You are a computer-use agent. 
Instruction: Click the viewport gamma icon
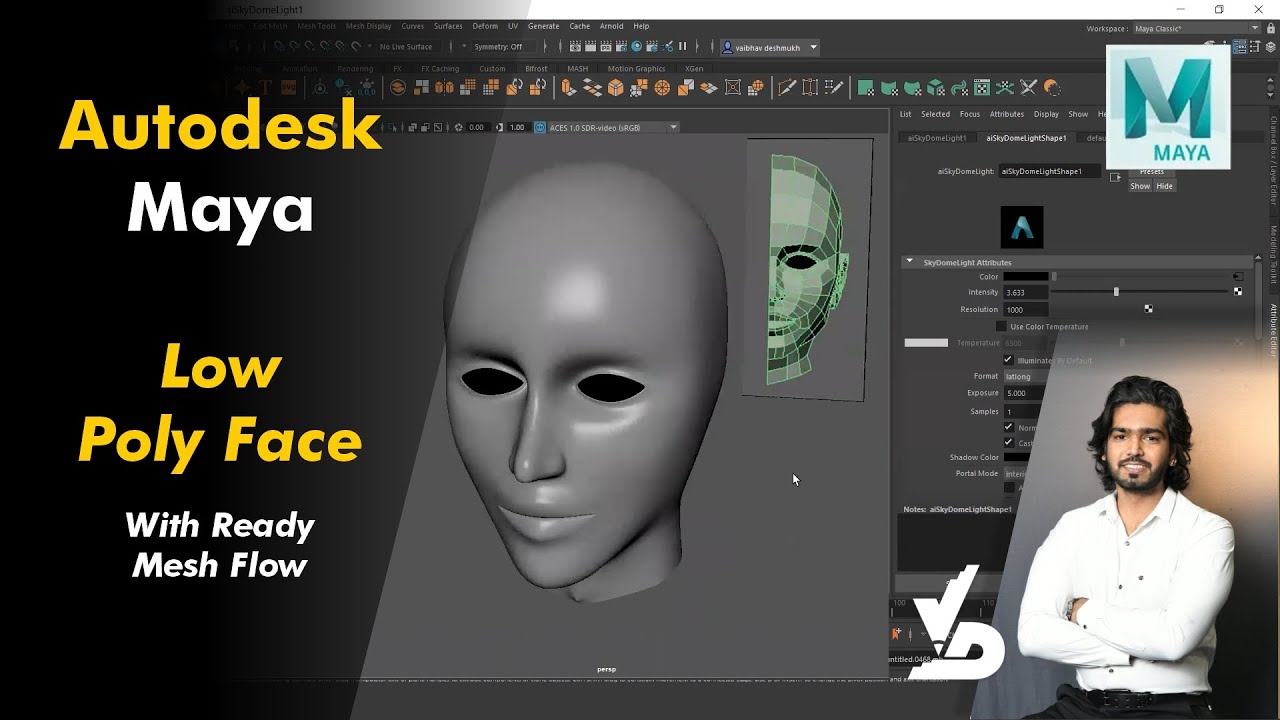pyautogui.click(x=499, y=127)
